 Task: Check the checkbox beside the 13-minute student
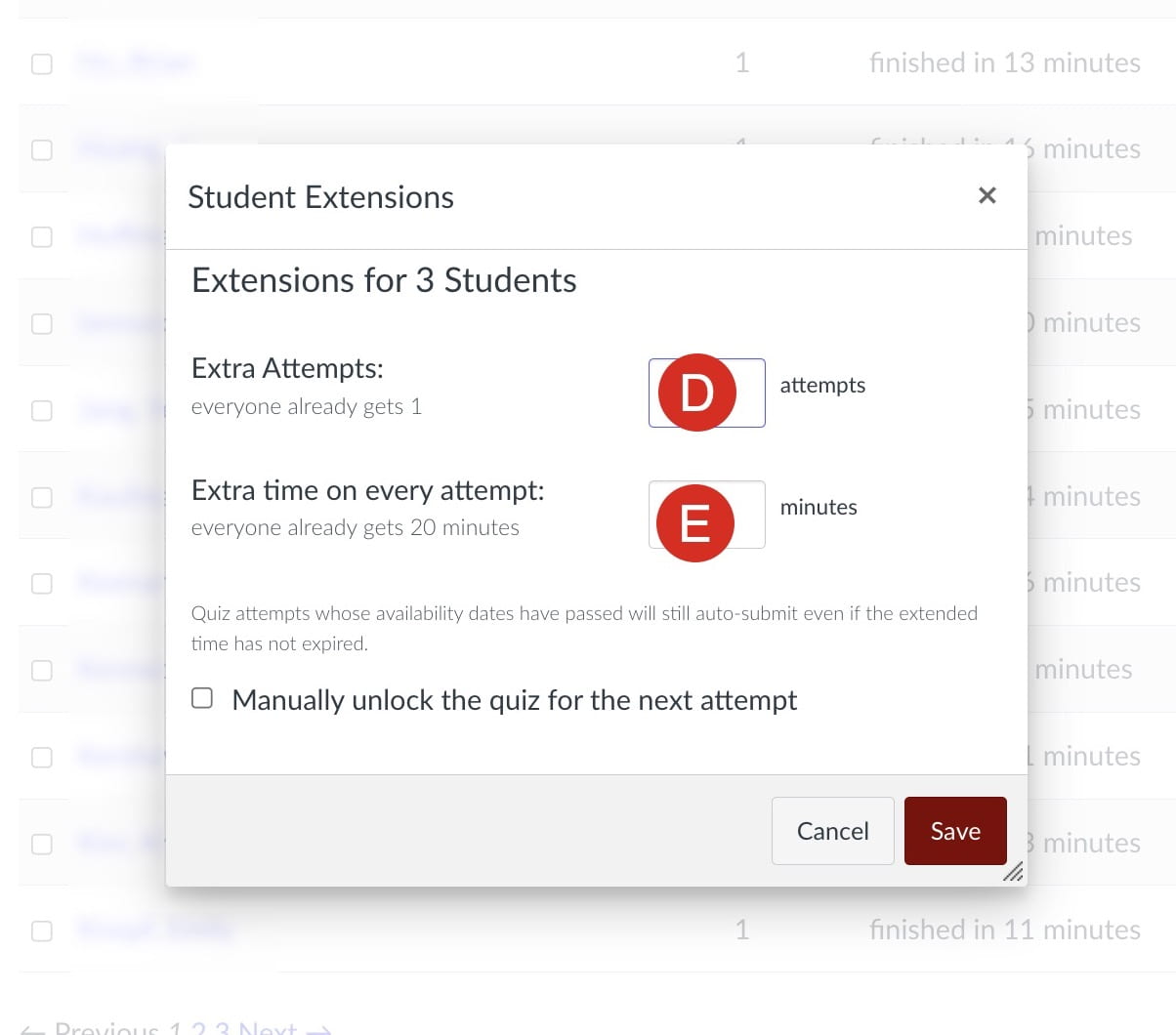[41, 63]
